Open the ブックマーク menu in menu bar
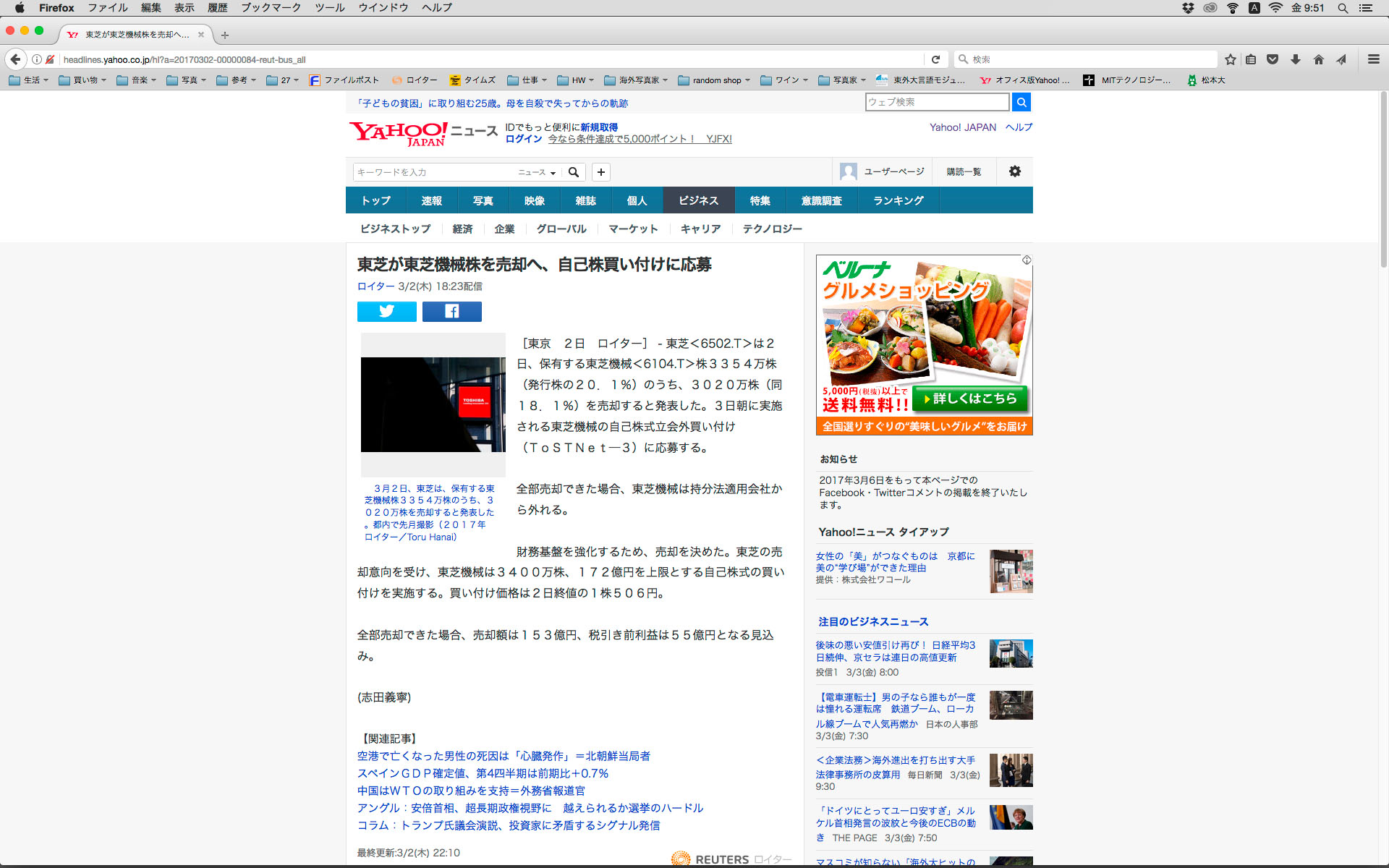Screen dimensions: 1389x868 [x=271, y=7]
